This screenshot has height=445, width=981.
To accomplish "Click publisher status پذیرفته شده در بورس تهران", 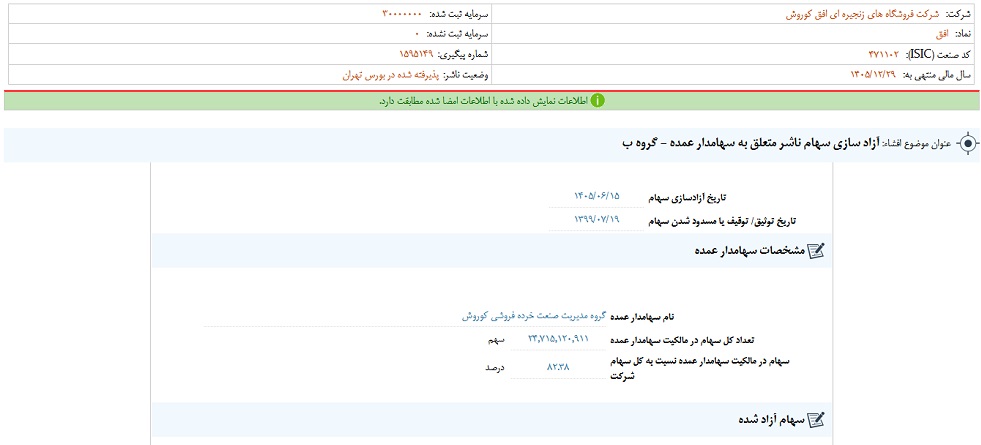I will click(390, 74).
